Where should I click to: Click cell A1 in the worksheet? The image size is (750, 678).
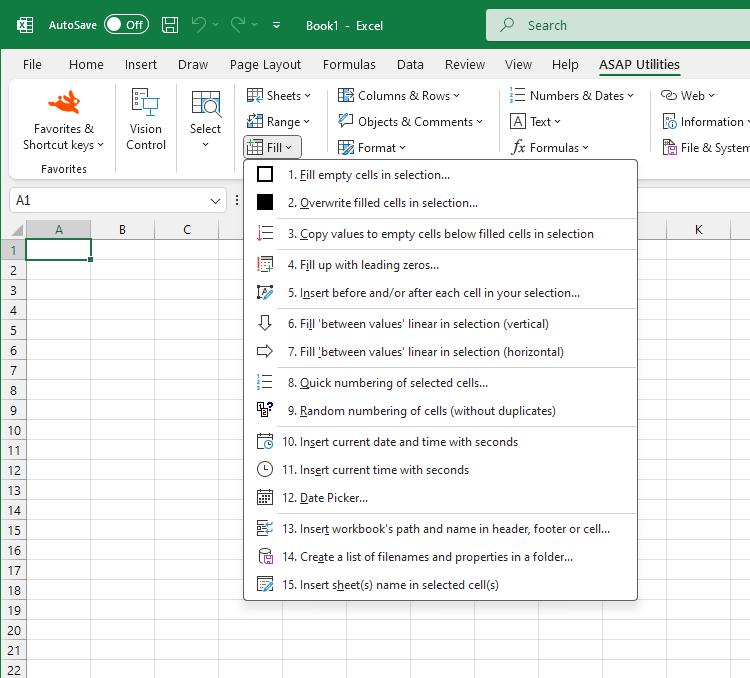(x=58, y=250)
